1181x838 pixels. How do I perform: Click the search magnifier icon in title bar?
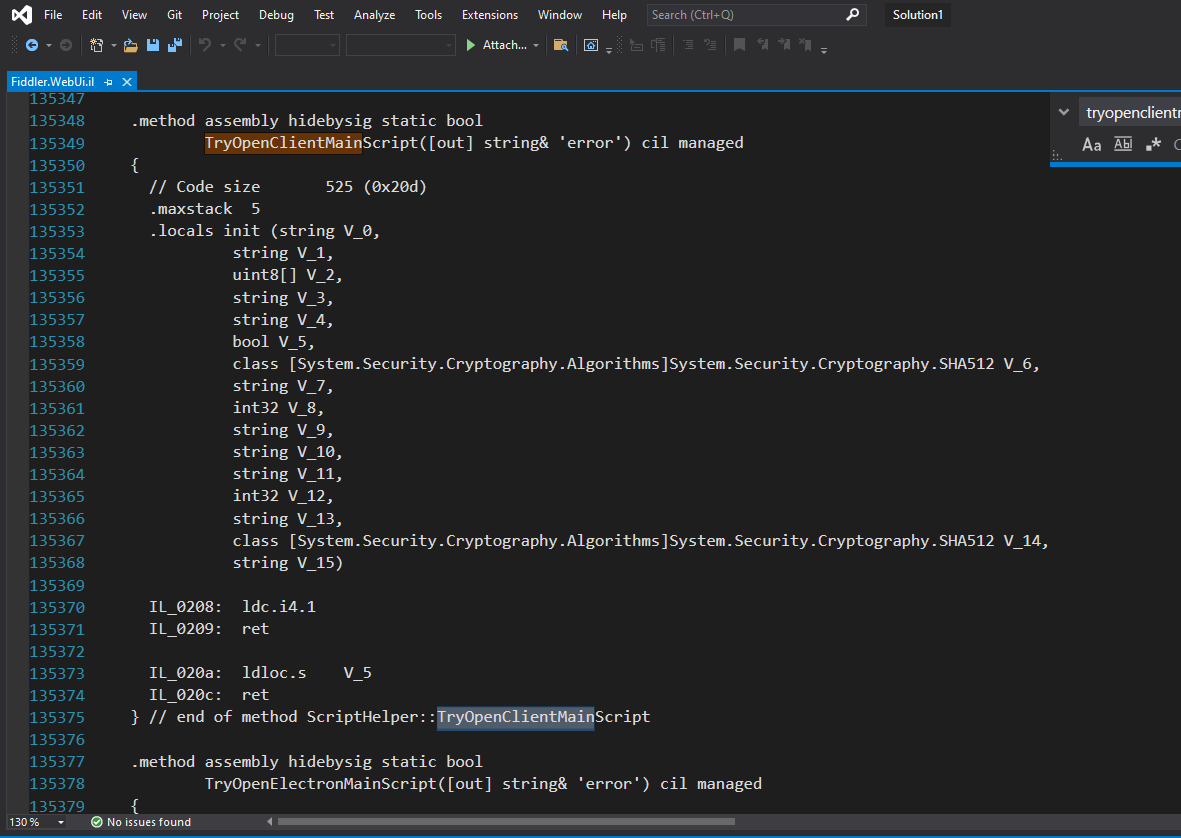pyautogui.click(x=853, y=14)
